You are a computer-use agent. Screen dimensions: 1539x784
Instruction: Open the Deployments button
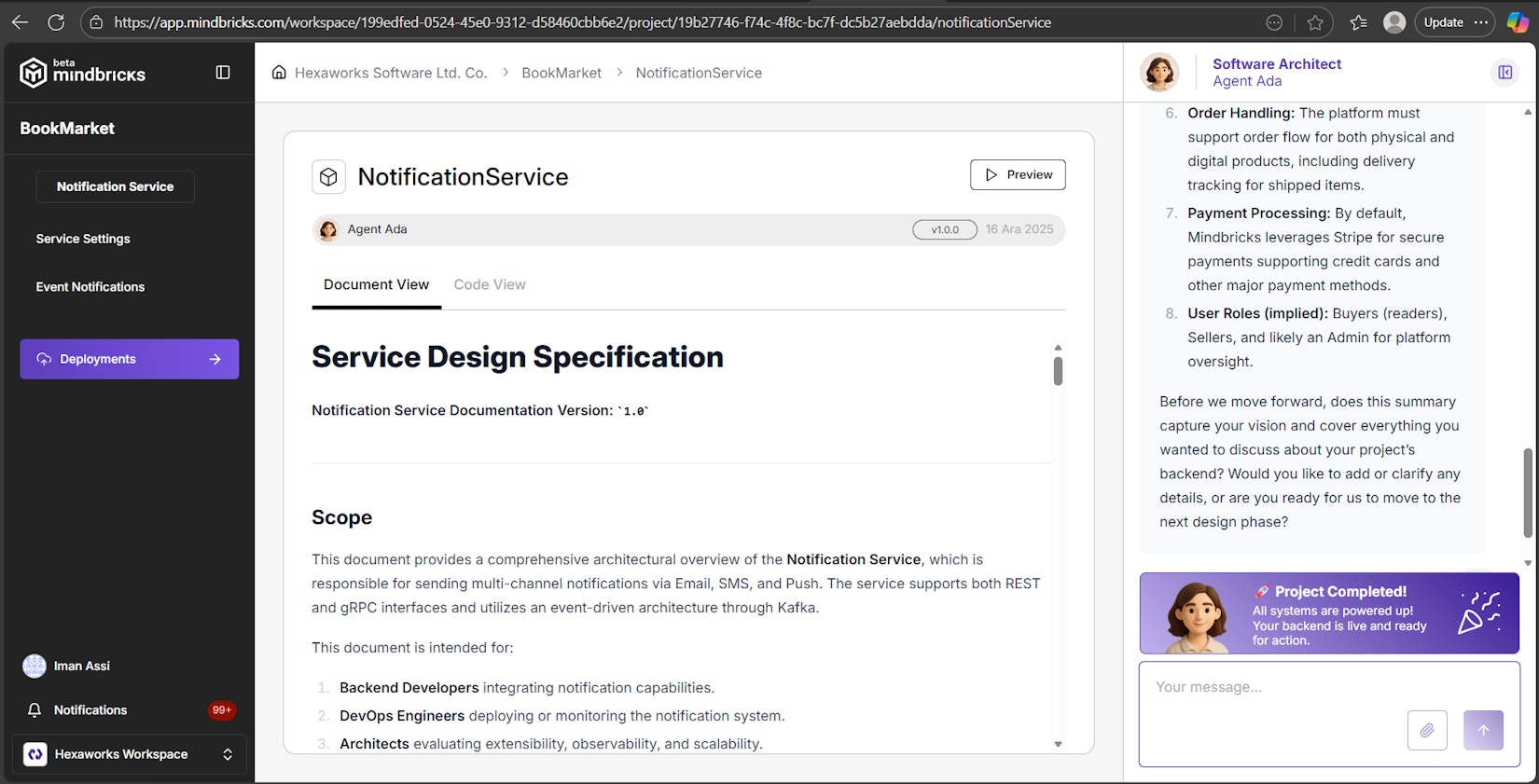click(129, 359)
